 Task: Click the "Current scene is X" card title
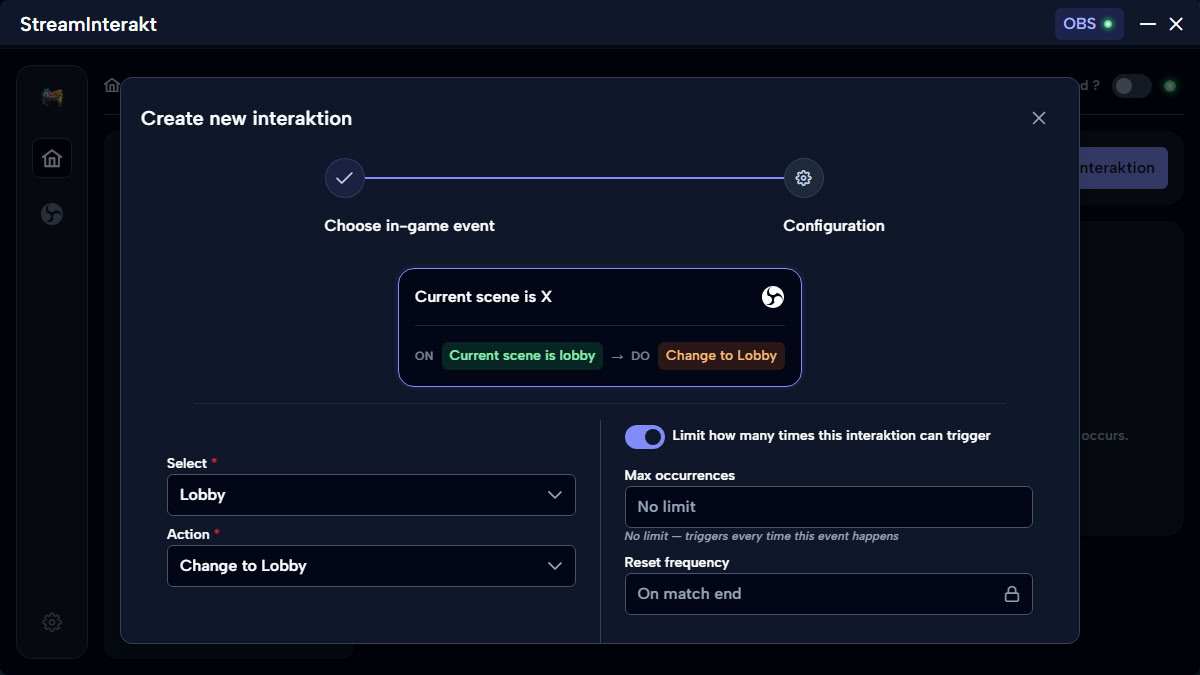point(483,297)
